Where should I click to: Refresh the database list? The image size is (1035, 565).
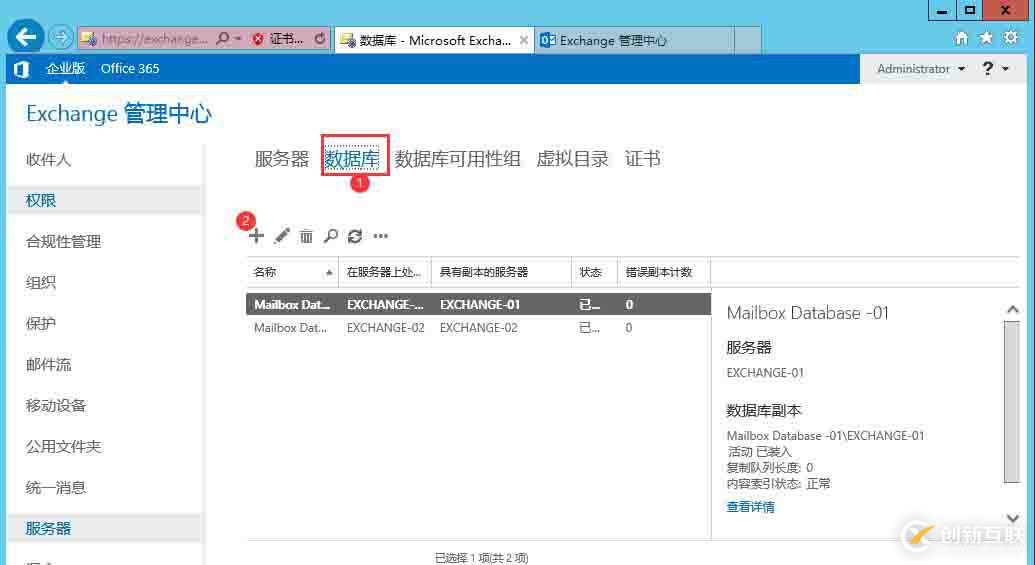pos(355,236)
